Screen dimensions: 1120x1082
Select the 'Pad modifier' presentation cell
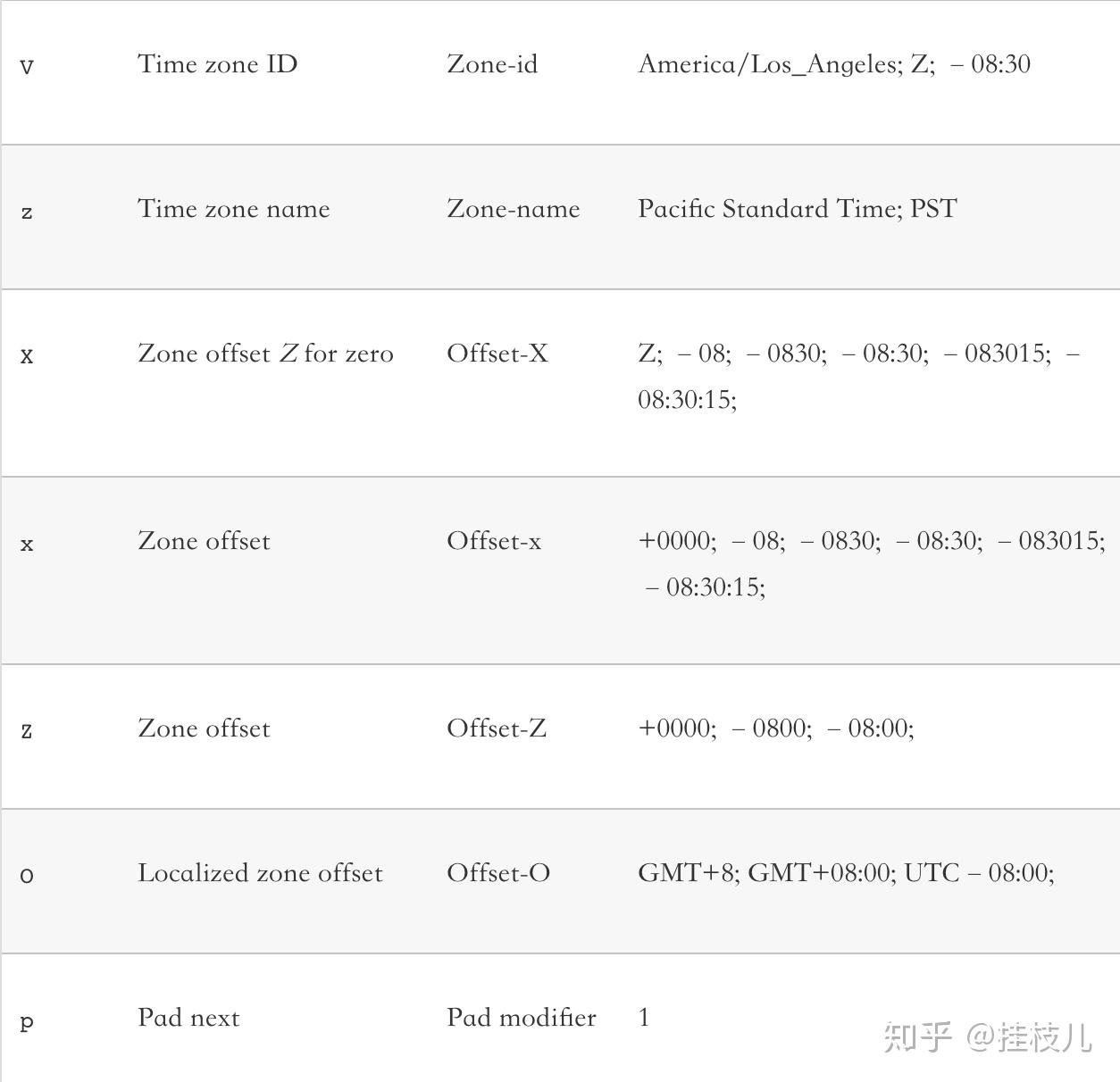pyautogui.click(x=522, y=1018)
